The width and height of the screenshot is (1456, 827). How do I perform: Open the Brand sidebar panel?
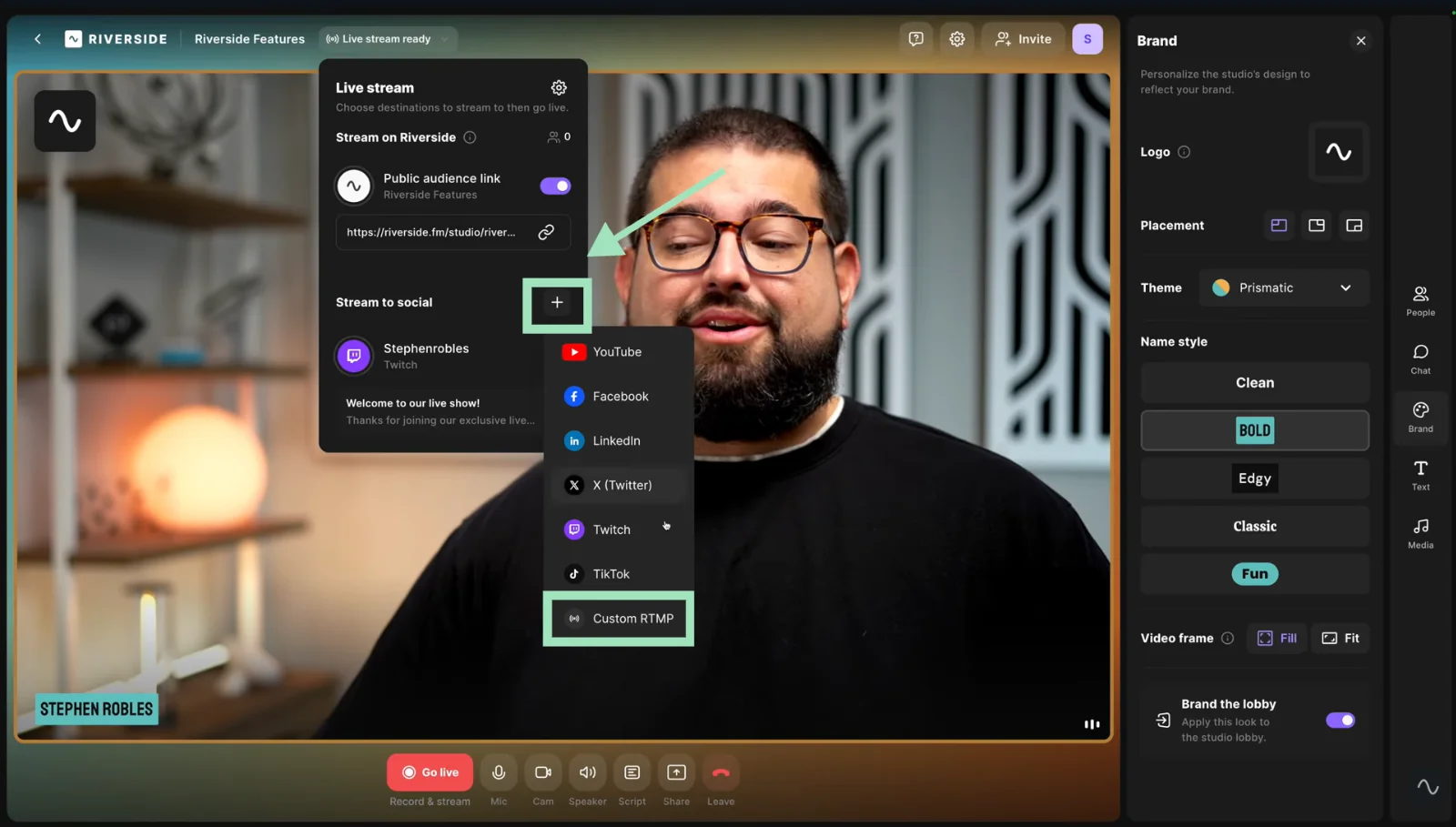(1421, 417)
